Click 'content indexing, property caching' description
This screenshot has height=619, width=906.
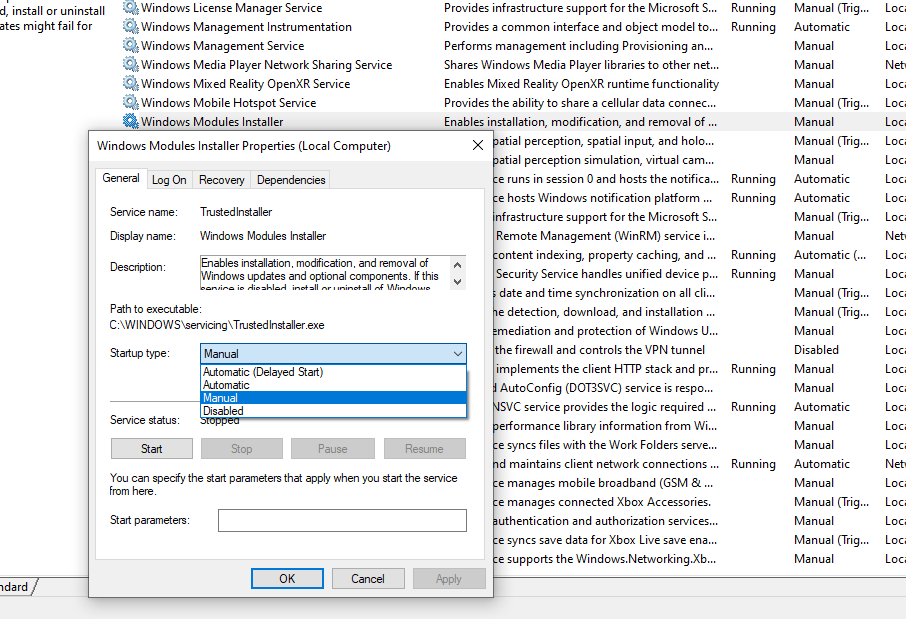[604, 255]
